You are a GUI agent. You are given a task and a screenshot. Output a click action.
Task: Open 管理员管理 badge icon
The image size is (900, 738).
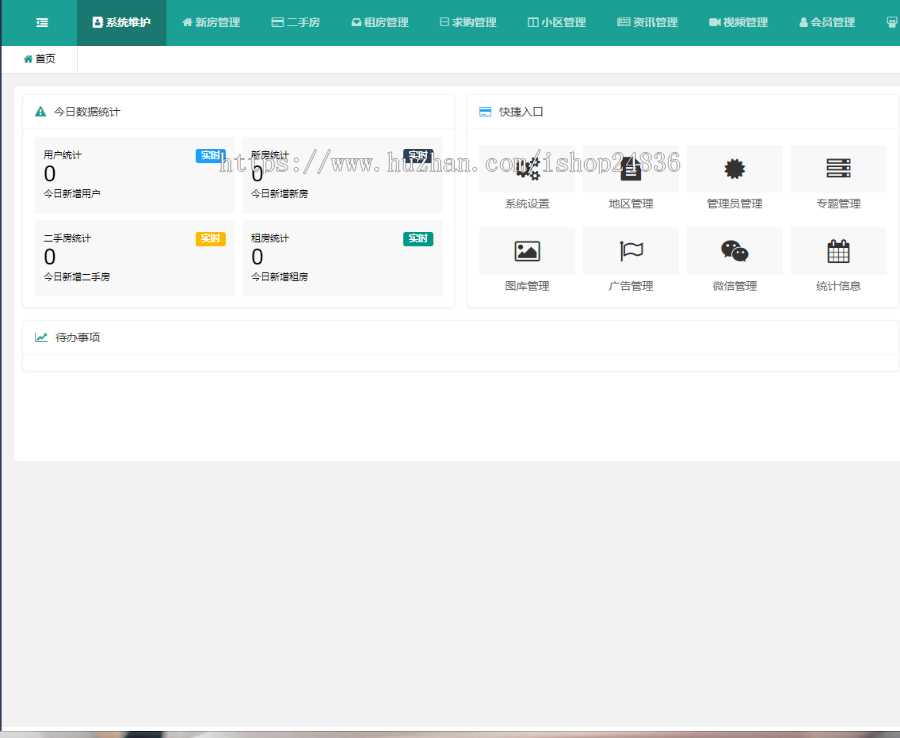tap(735, 169)
